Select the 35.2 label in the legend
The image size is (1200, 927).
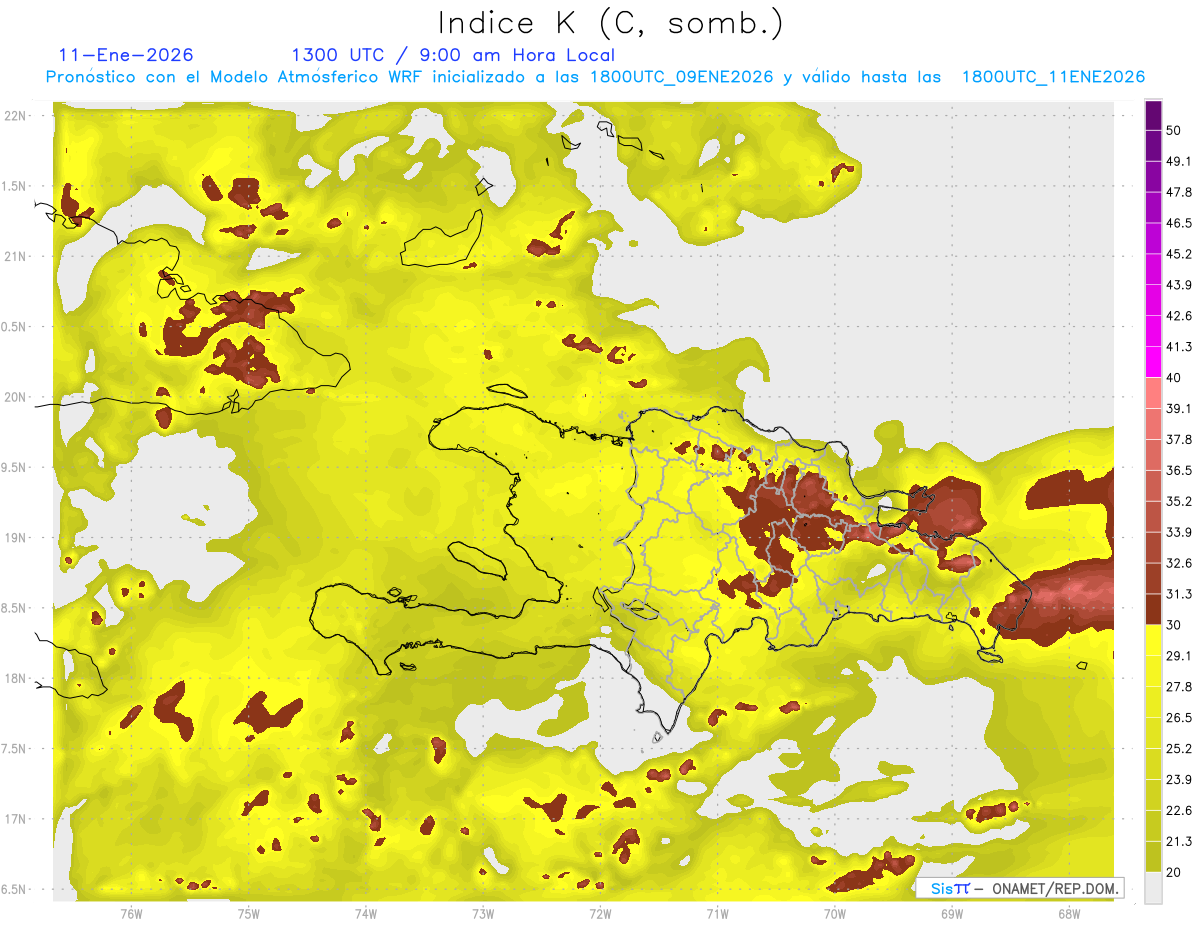[x=1179, y=501]
